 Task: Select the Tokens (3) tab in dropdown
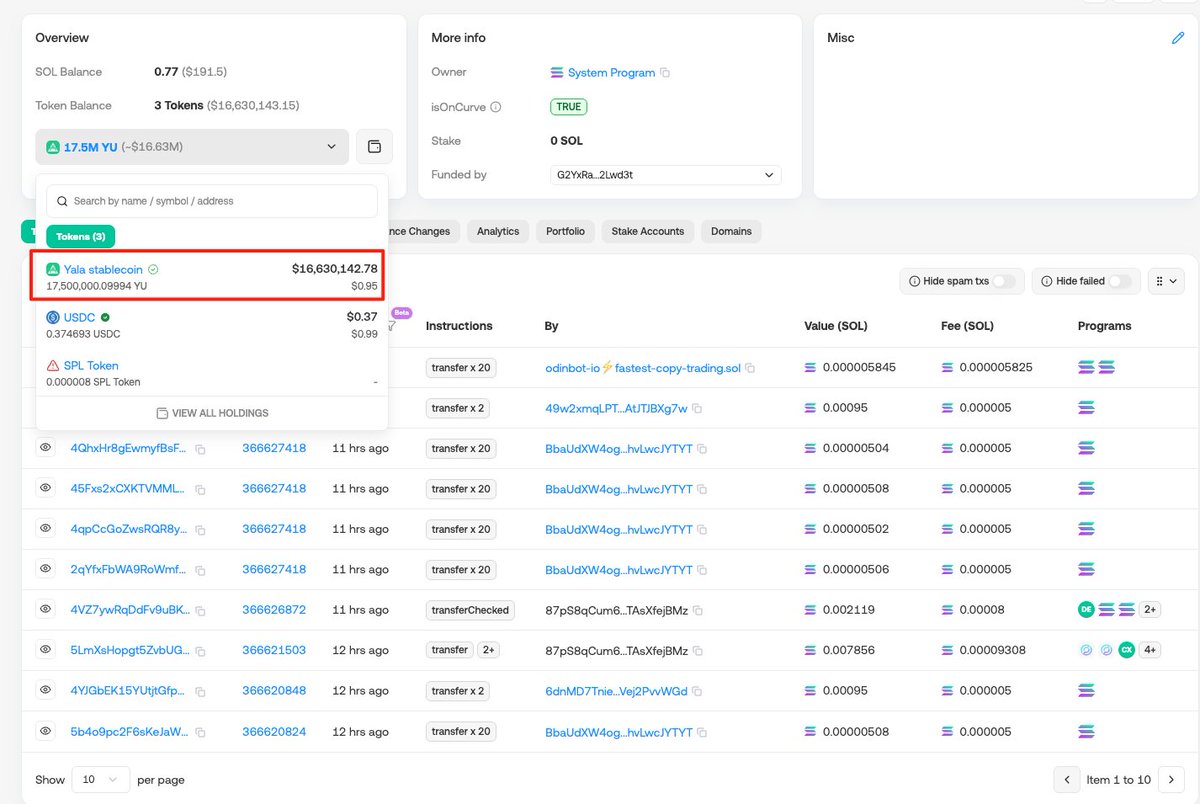[x=81, y=237]
